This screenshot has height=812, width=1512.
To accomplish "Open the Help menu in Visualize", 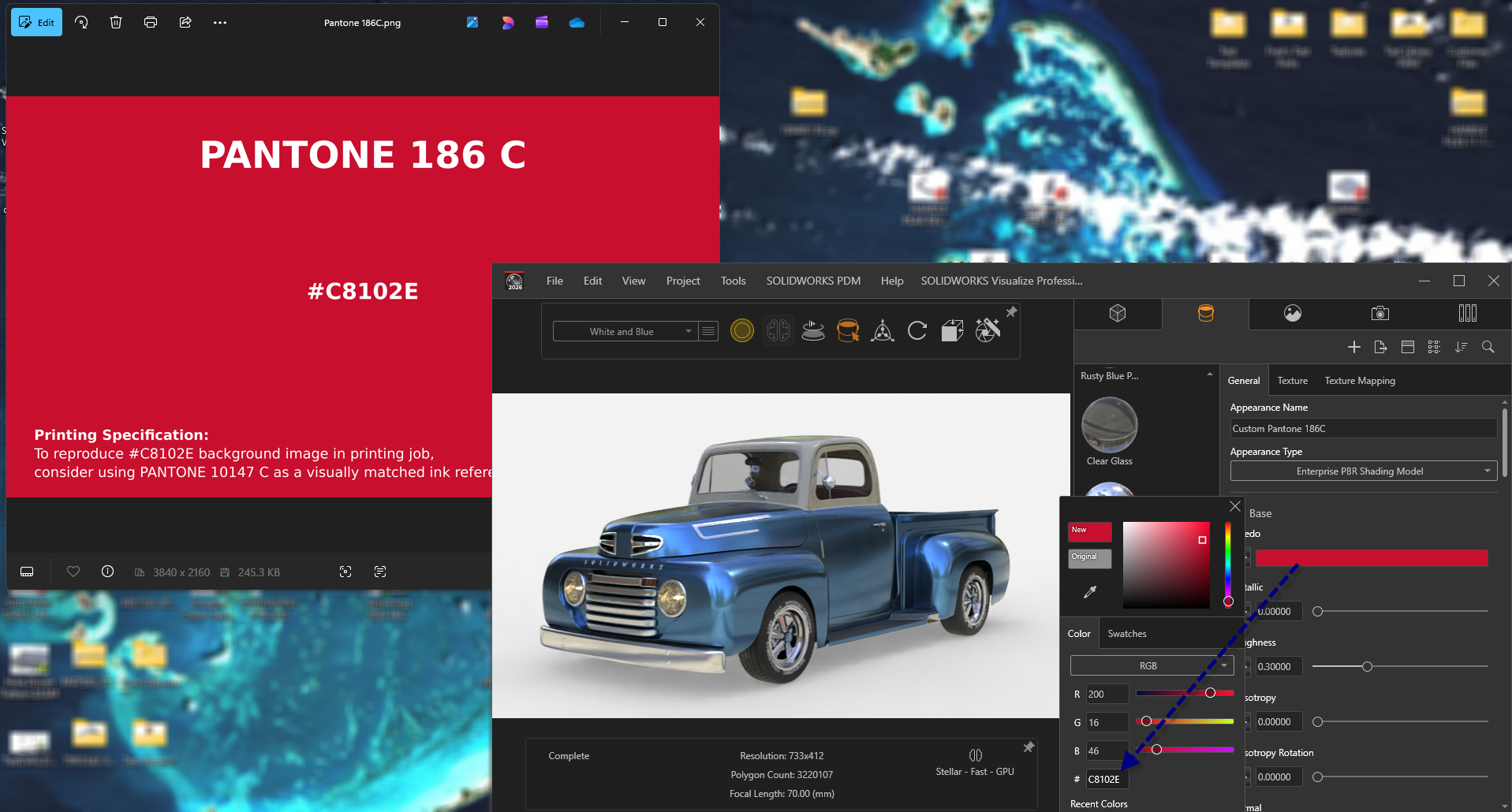I will pyautogui.click(x=892, y=281).
